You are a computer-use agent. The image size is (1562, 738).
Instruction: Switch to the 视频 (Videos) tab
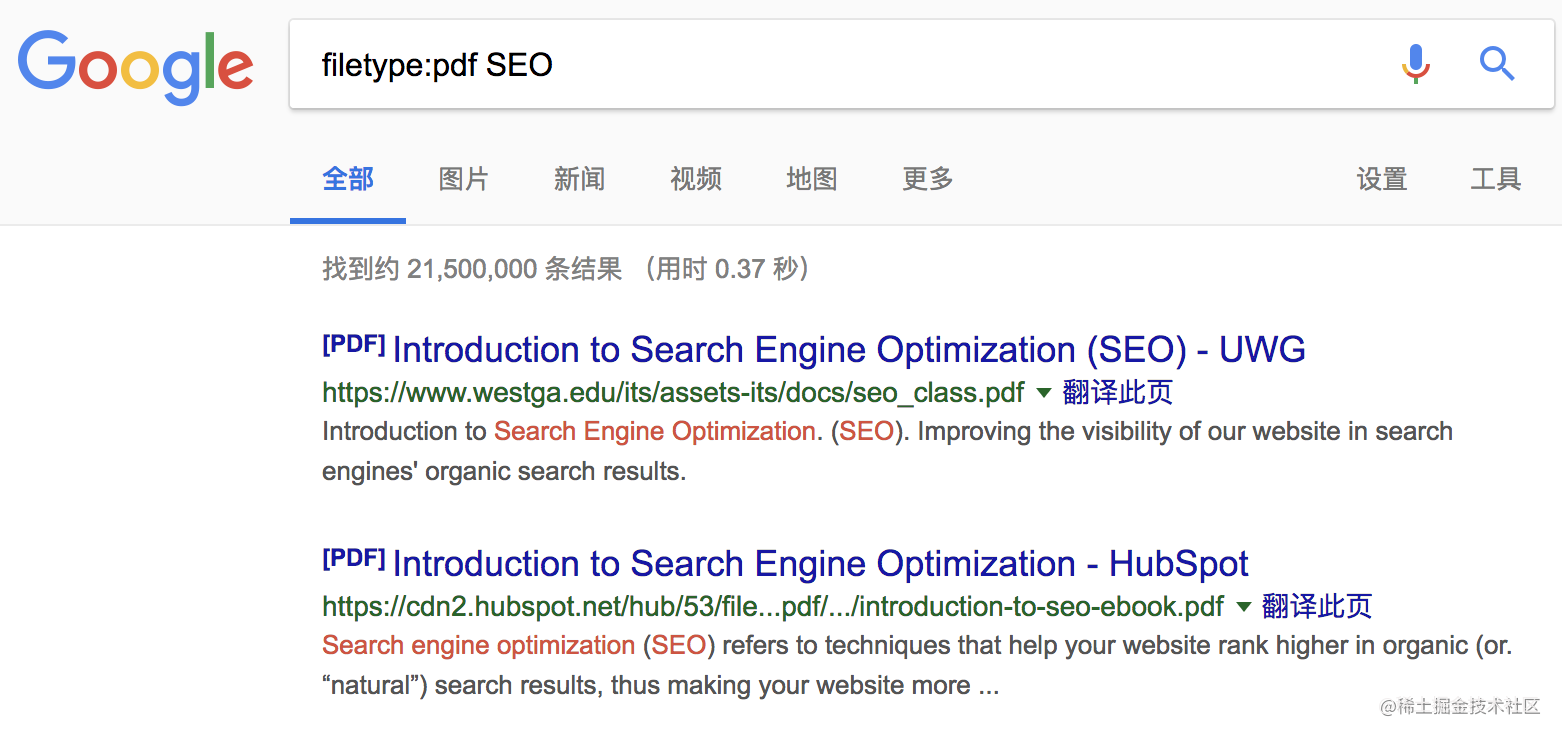[696, 180]
